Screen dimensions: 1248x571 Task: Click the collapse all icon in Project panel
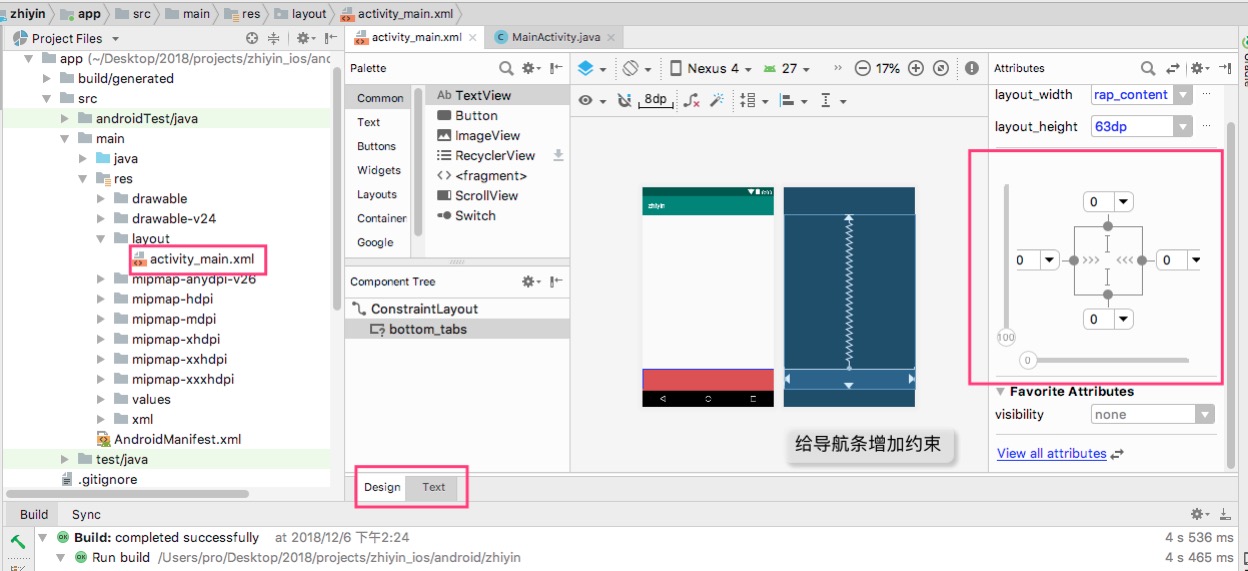(274, 38)
